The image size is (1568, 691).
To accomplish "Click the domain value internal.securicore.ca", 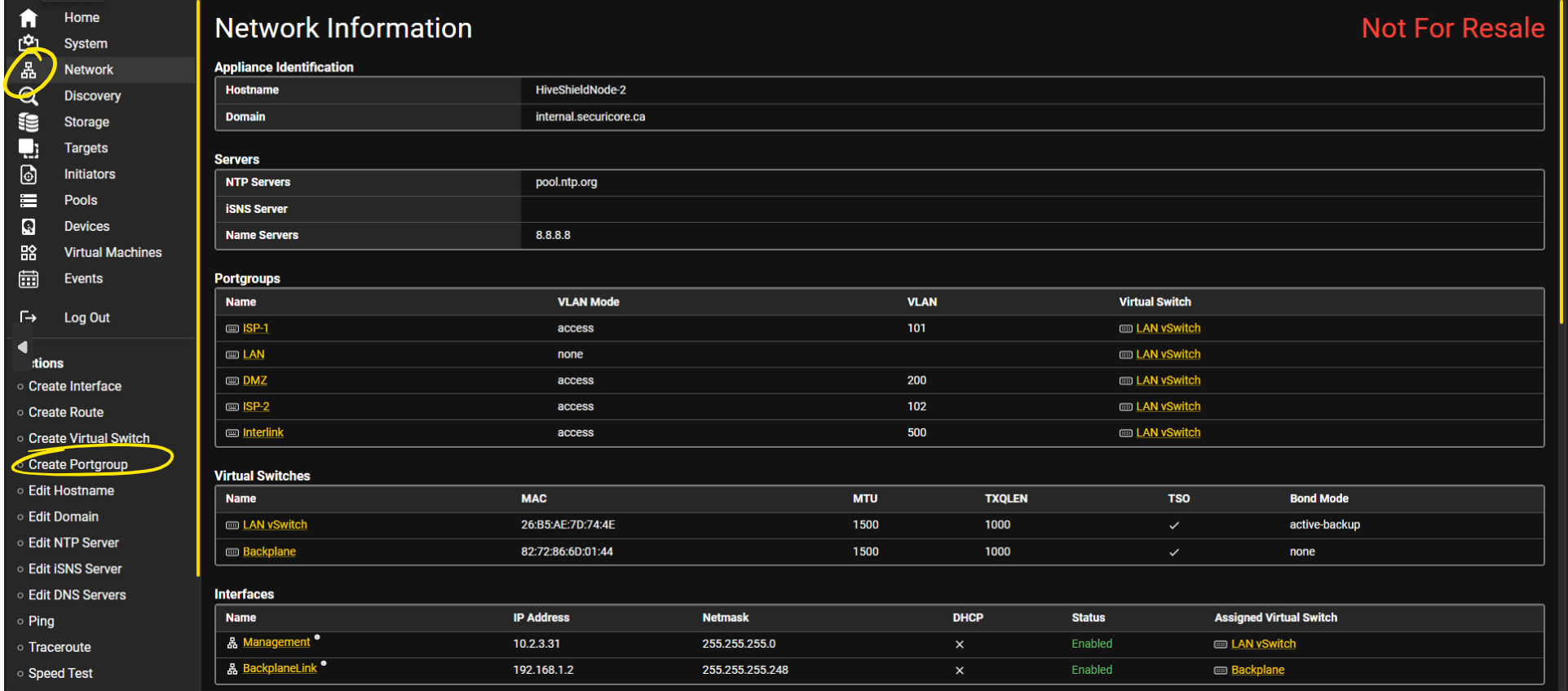I will click(x=590, y=117).
